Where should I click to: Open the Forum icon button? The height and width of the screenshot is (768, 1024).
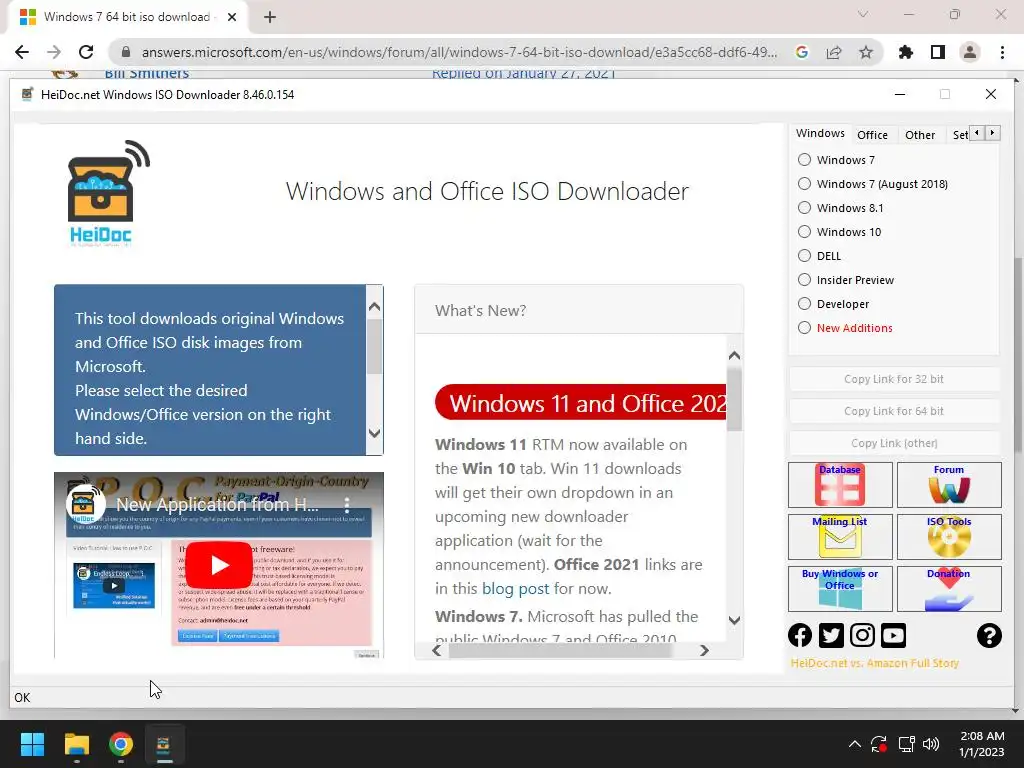[949, 485]
